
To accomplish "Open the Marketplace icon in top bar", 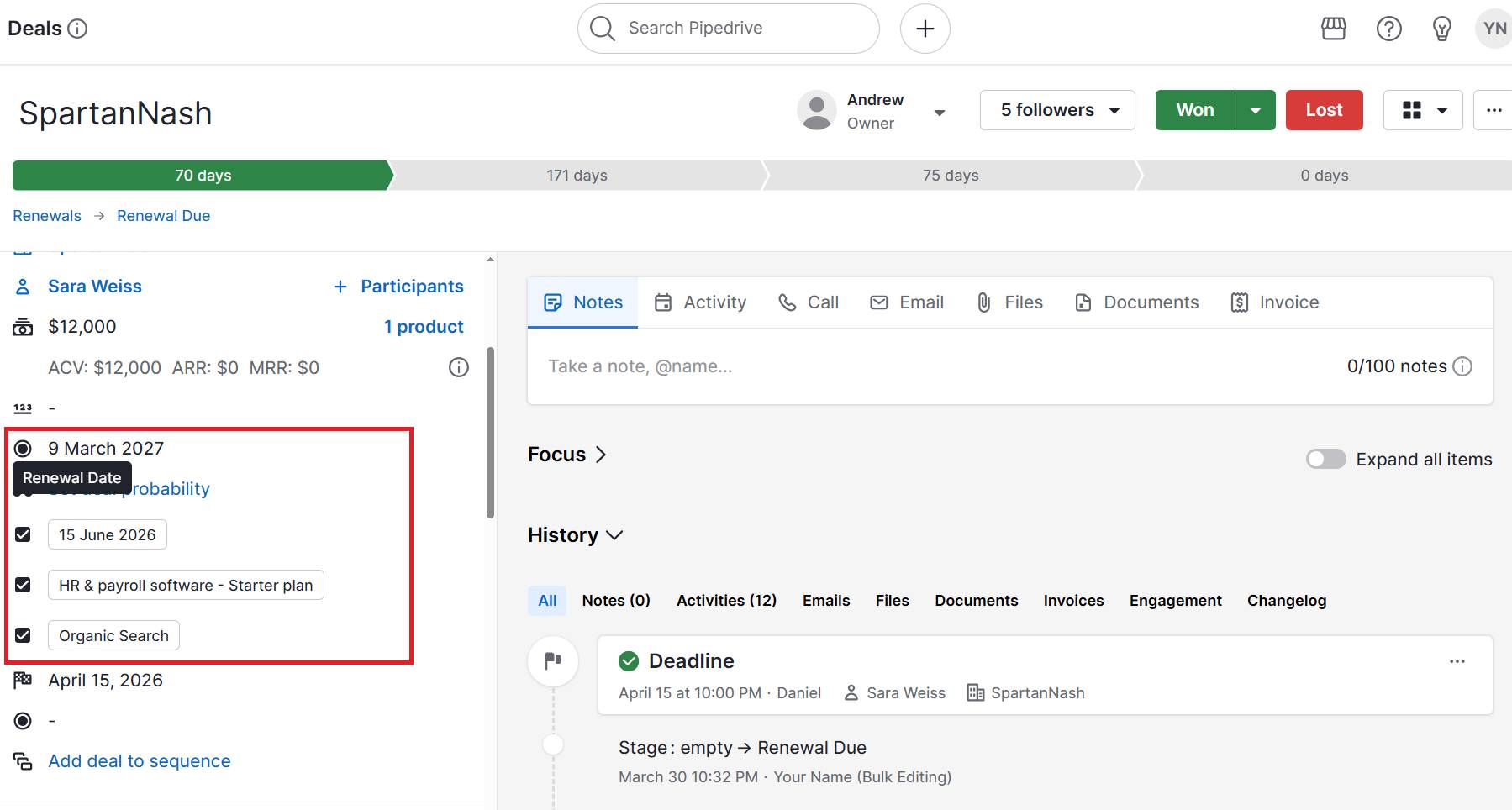I will point(1333,29).
